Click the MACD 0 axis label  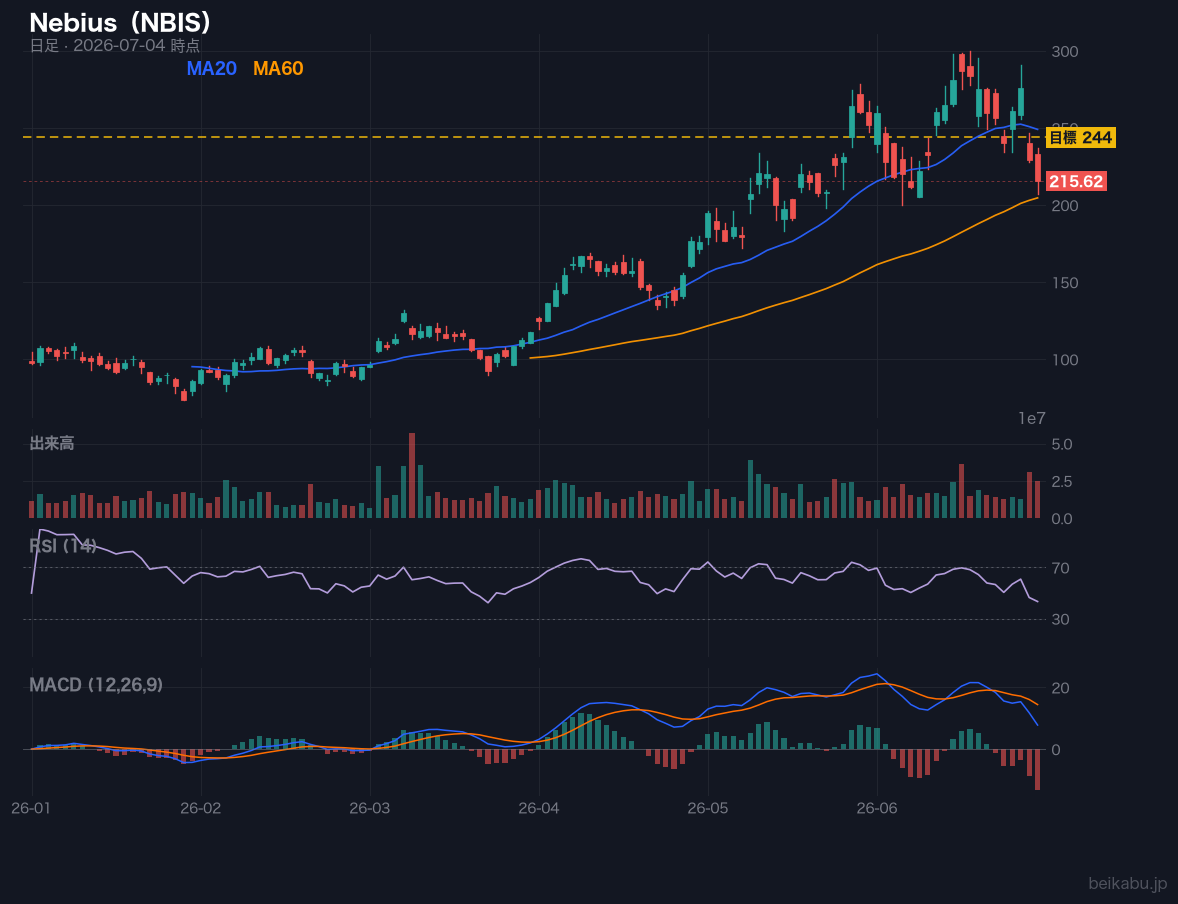tap(1056, 750)
